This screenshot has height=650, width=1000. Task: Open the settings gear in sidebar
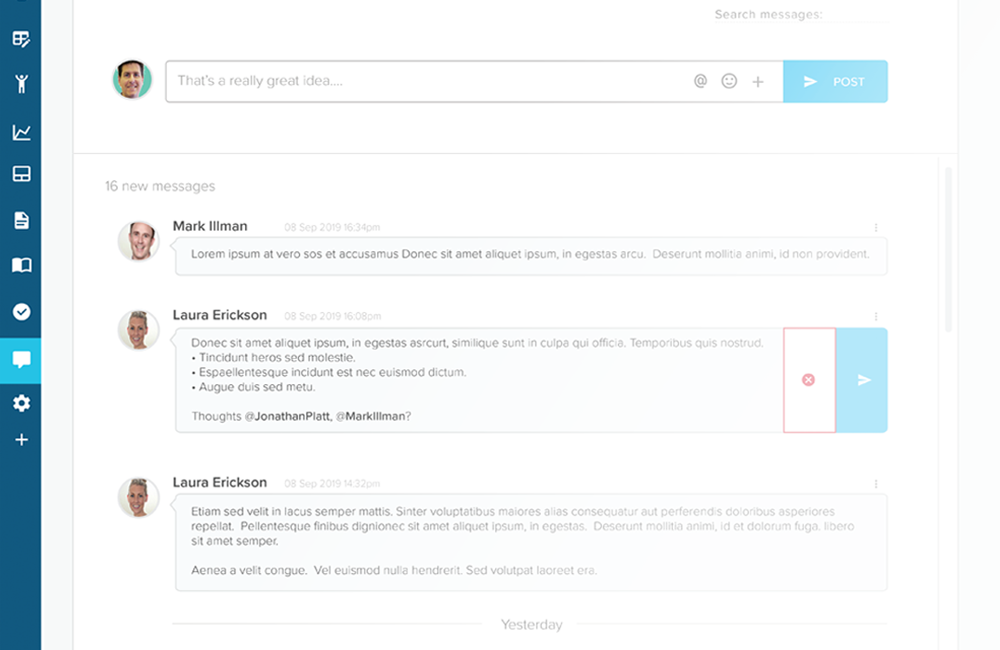click(21, 403)
